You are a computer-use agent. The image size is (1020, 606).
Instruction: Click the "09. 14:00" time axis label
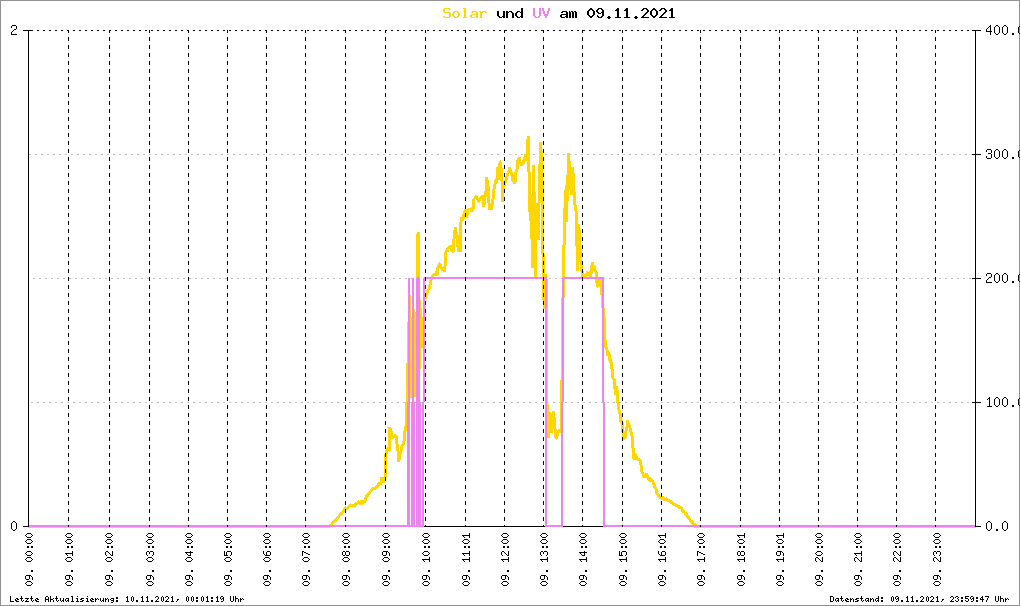click(x=583, y=560)
